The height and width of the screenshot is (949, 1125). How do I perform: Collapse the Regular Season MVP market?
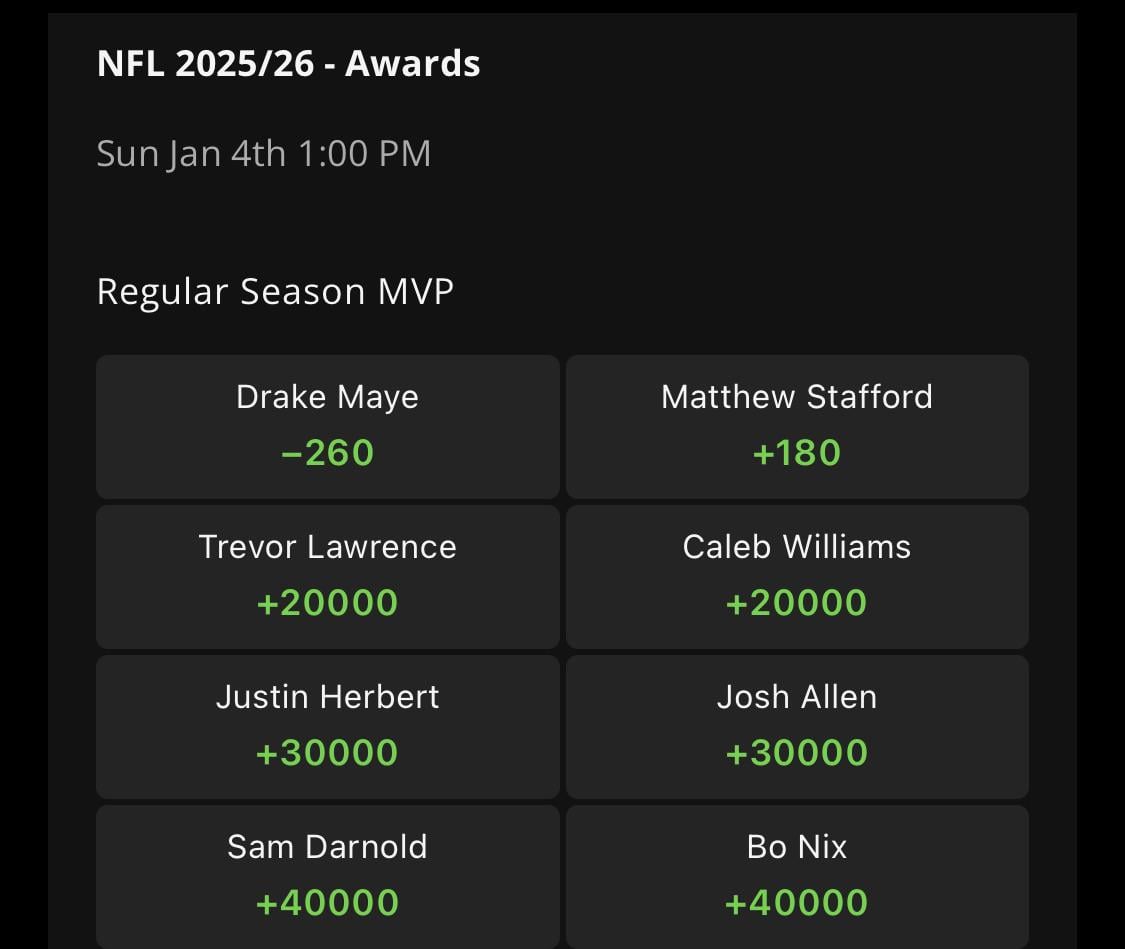coord(275,291)
